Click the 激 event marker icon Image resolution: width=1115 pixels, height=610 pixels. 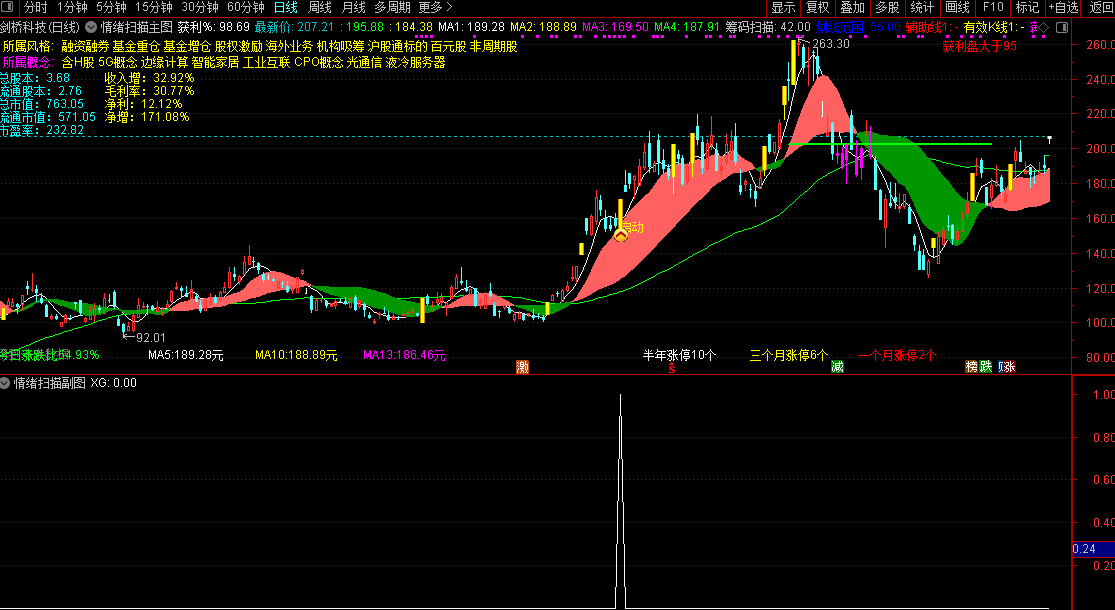523,367
